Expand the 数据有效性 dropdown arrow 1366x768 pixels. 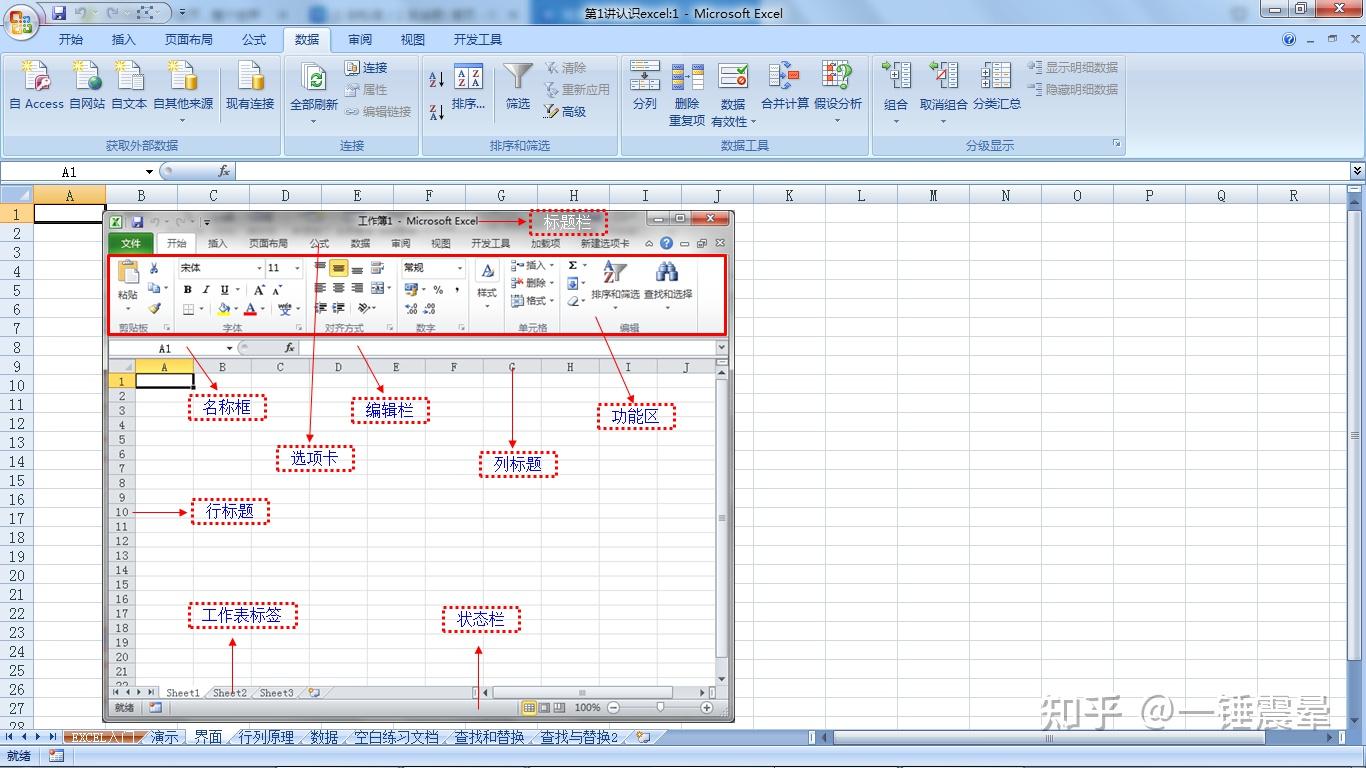pyautogui.click(x=753, y=122)
